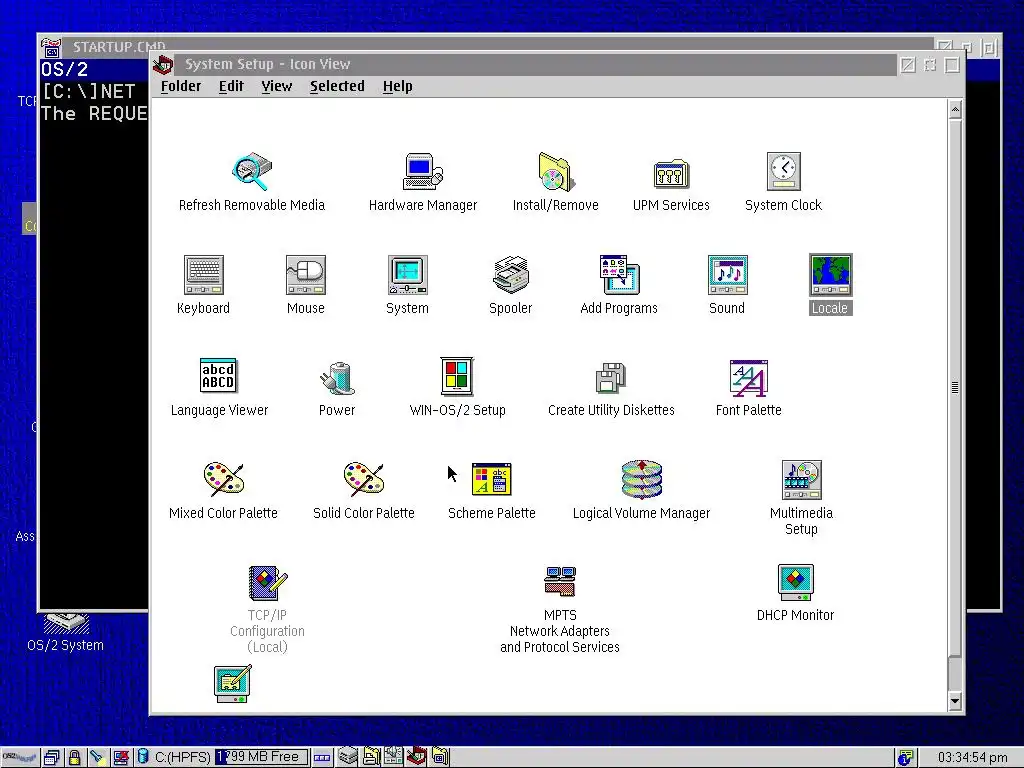Select the Mouse settings icon
This screenshot has width=1024, height=768.
click(x=306, y=275)
